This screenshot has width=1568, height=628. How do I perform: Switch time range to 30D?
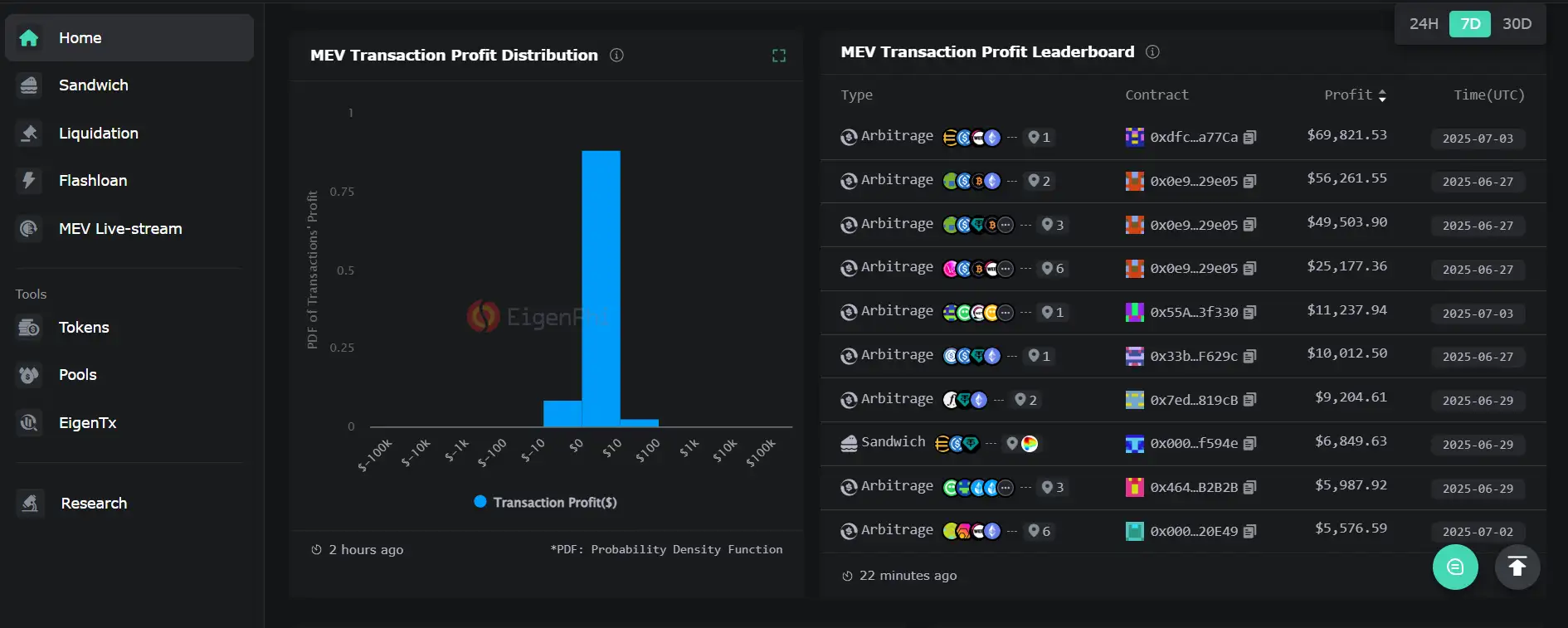tap(1517, 24)
